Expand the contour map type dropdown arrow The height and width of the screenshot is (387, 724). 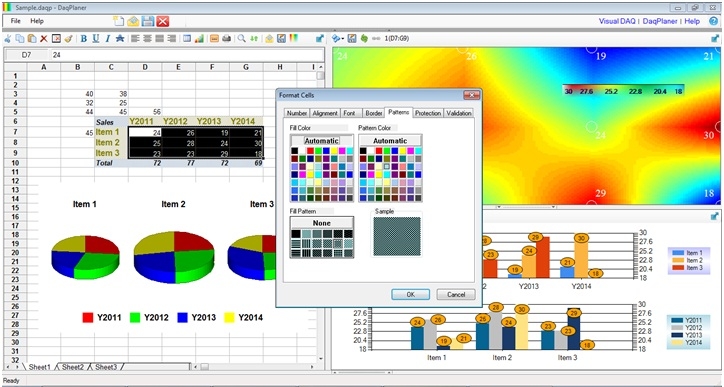pos(344,39)
